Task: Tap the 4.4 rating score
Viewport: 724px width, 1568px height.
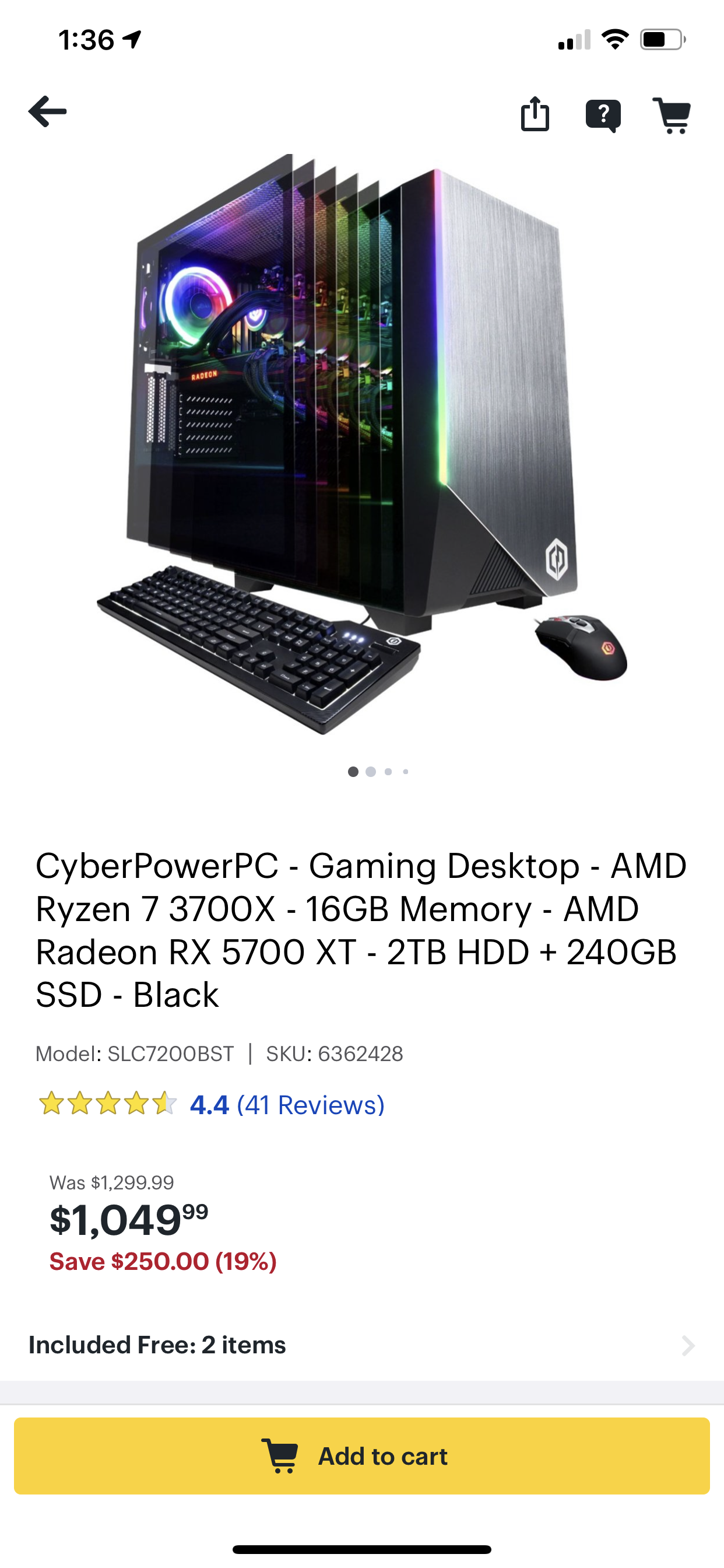Action: click(x=209, y=1105)
